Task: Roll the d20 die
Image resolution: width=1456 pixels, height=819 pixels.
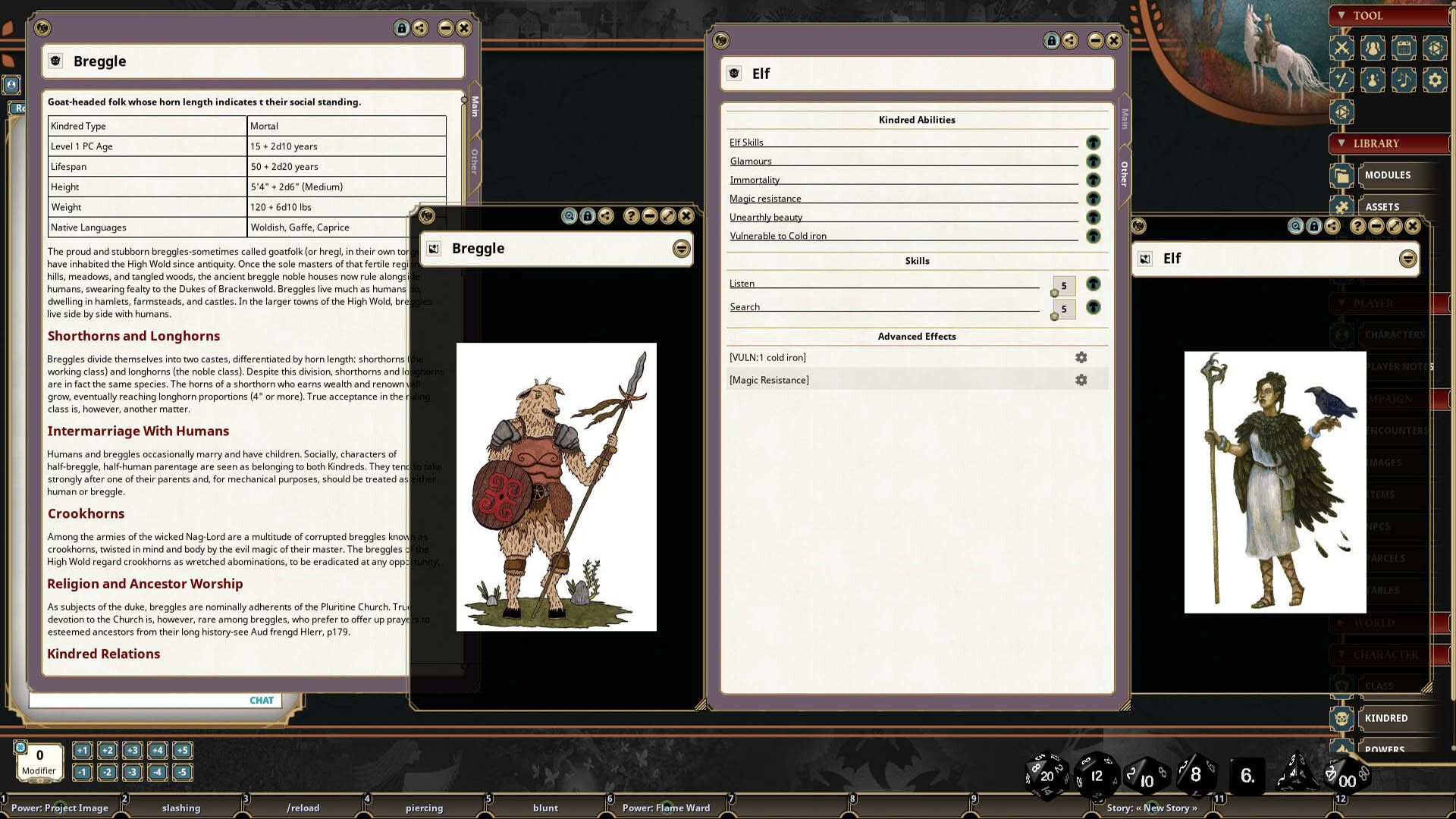Action: pyautogui.click(x=1046, y=775)
